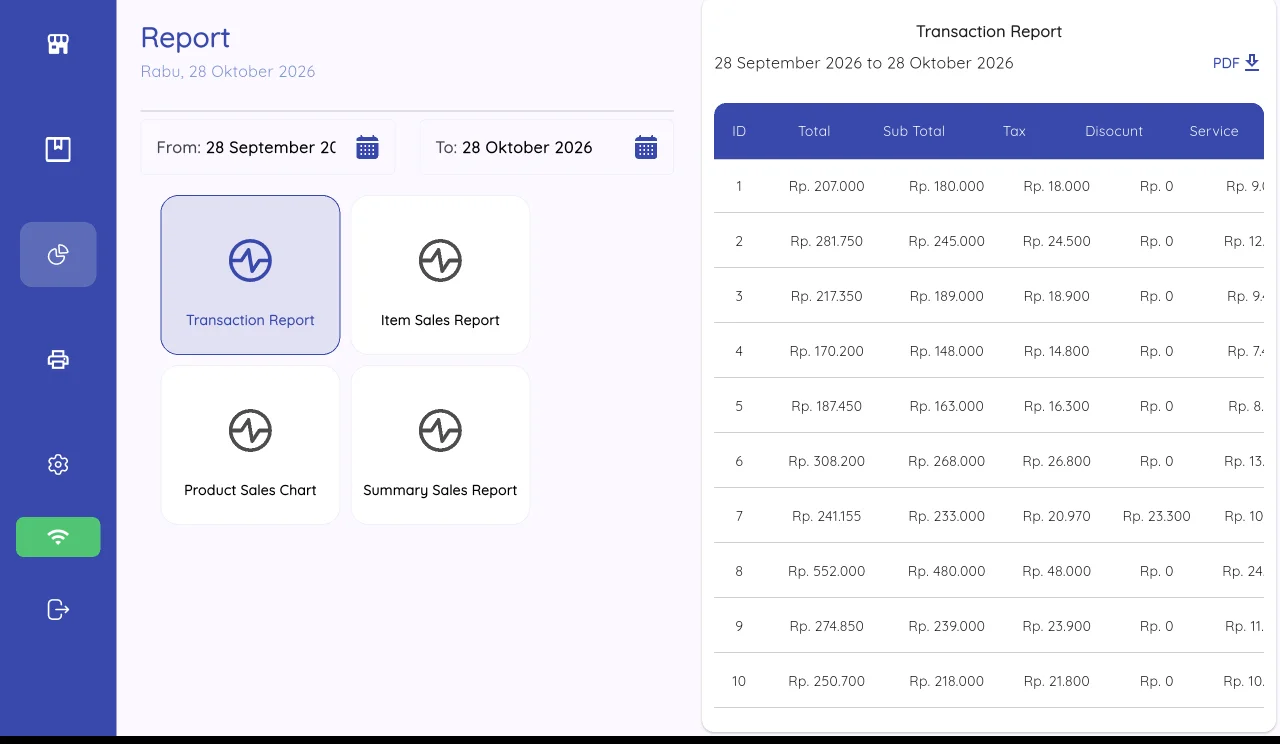Click the To date field 28 Oktober 2026
Viewport: 1280px width, 744px height.
pos(546,147)
